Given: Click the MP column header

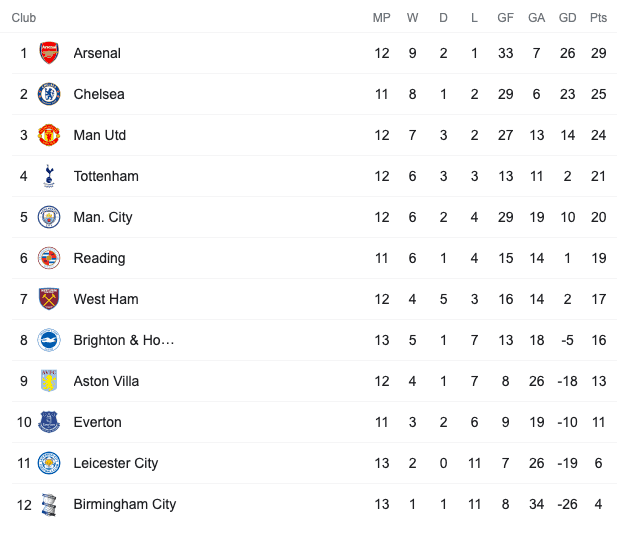Looking at the screenshot, I should point(382,18).
